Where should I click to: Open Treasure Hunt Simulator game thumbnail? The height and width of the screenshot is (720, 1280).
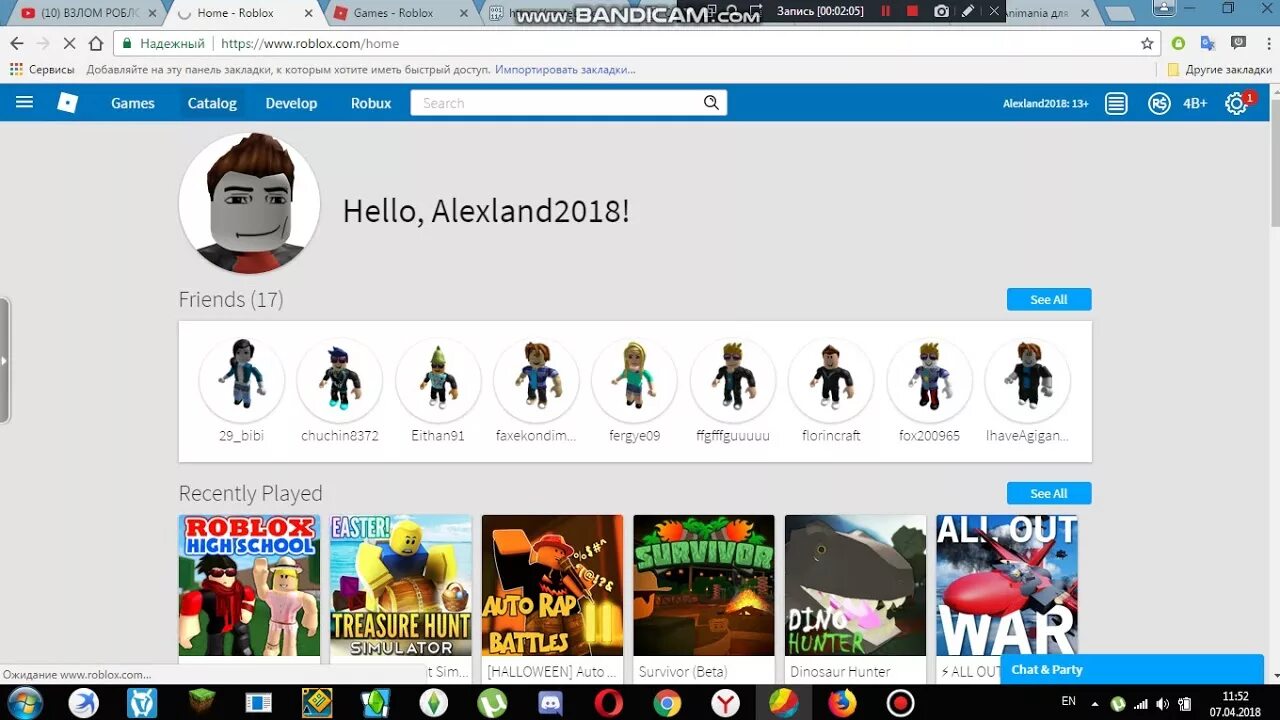click(x=401, y=585)
